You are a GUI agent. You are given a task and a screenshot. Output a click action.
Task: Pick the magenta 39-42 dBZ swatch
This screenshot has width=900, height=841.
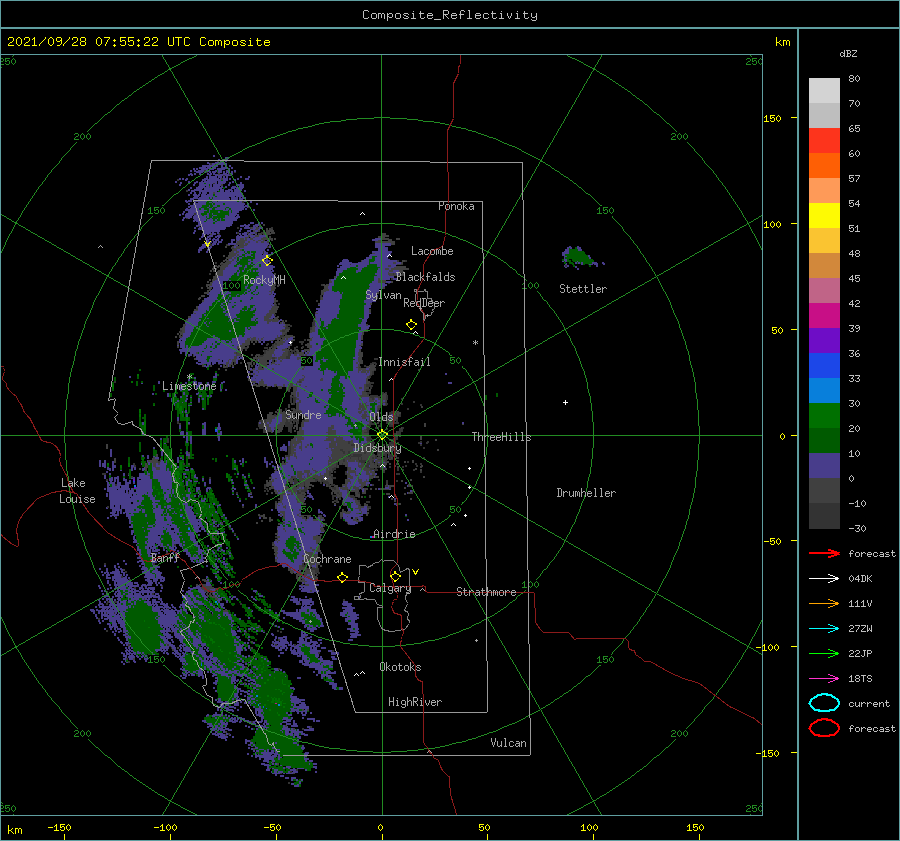coord(824,315)
